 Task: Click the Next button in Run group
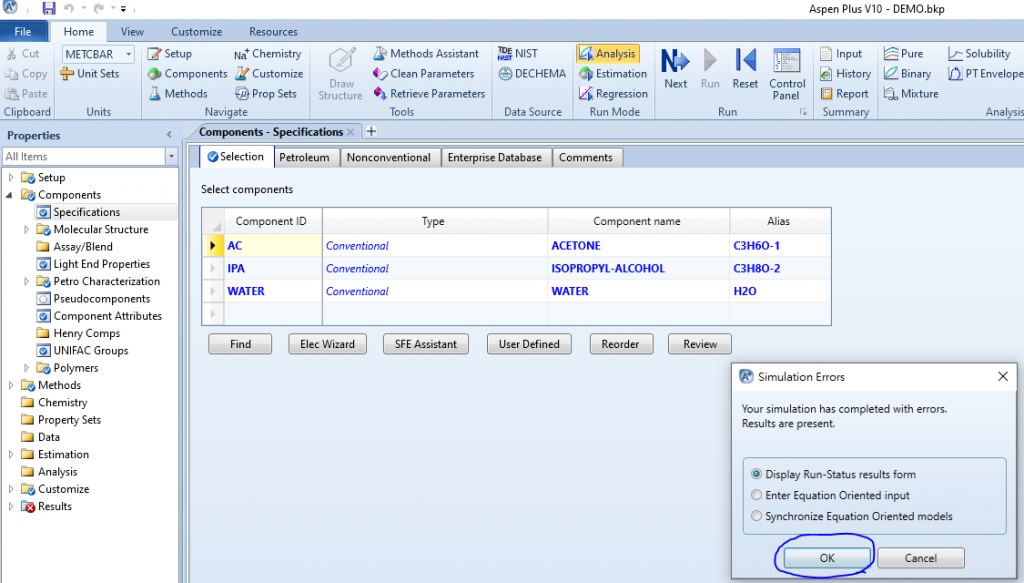click(x=675, y=68)
